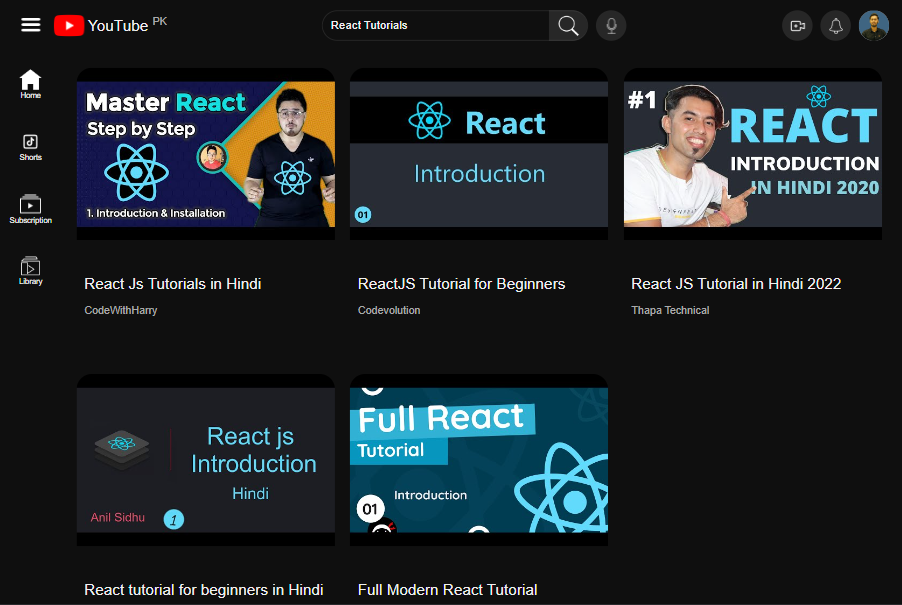
Task: Click the PK country code text
Action: pos(159,21)
